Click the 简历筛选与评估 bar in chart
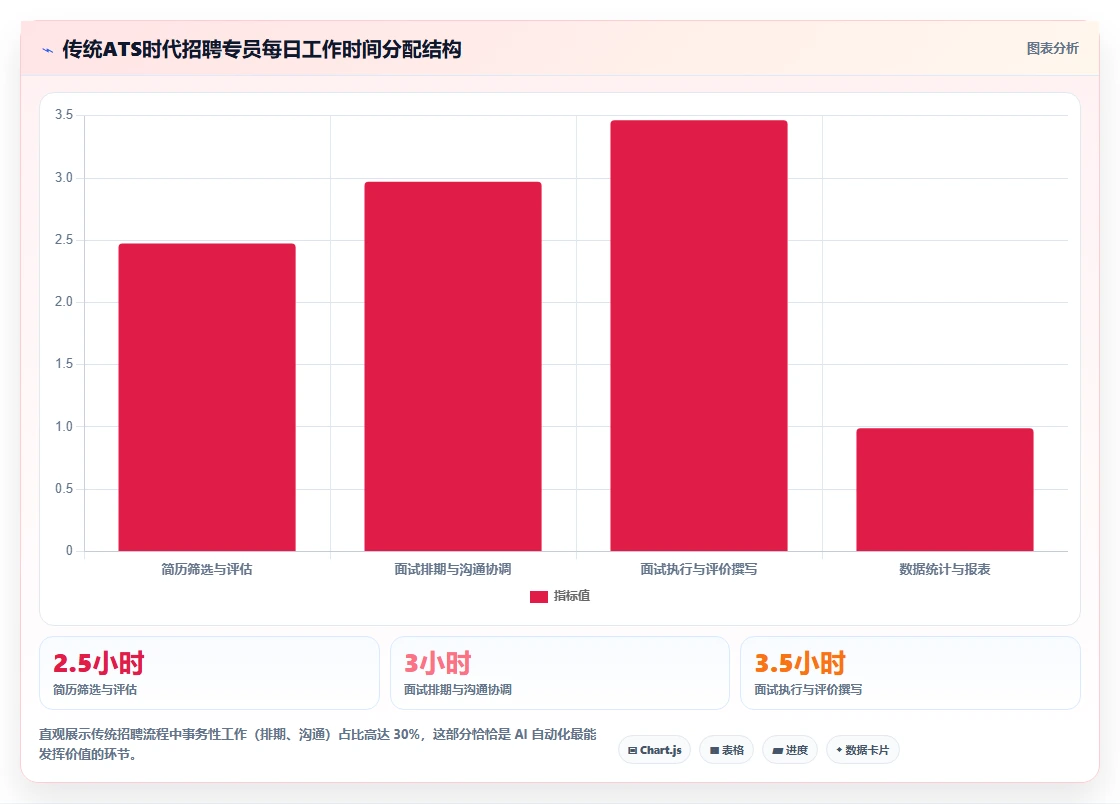 (207, 397)
